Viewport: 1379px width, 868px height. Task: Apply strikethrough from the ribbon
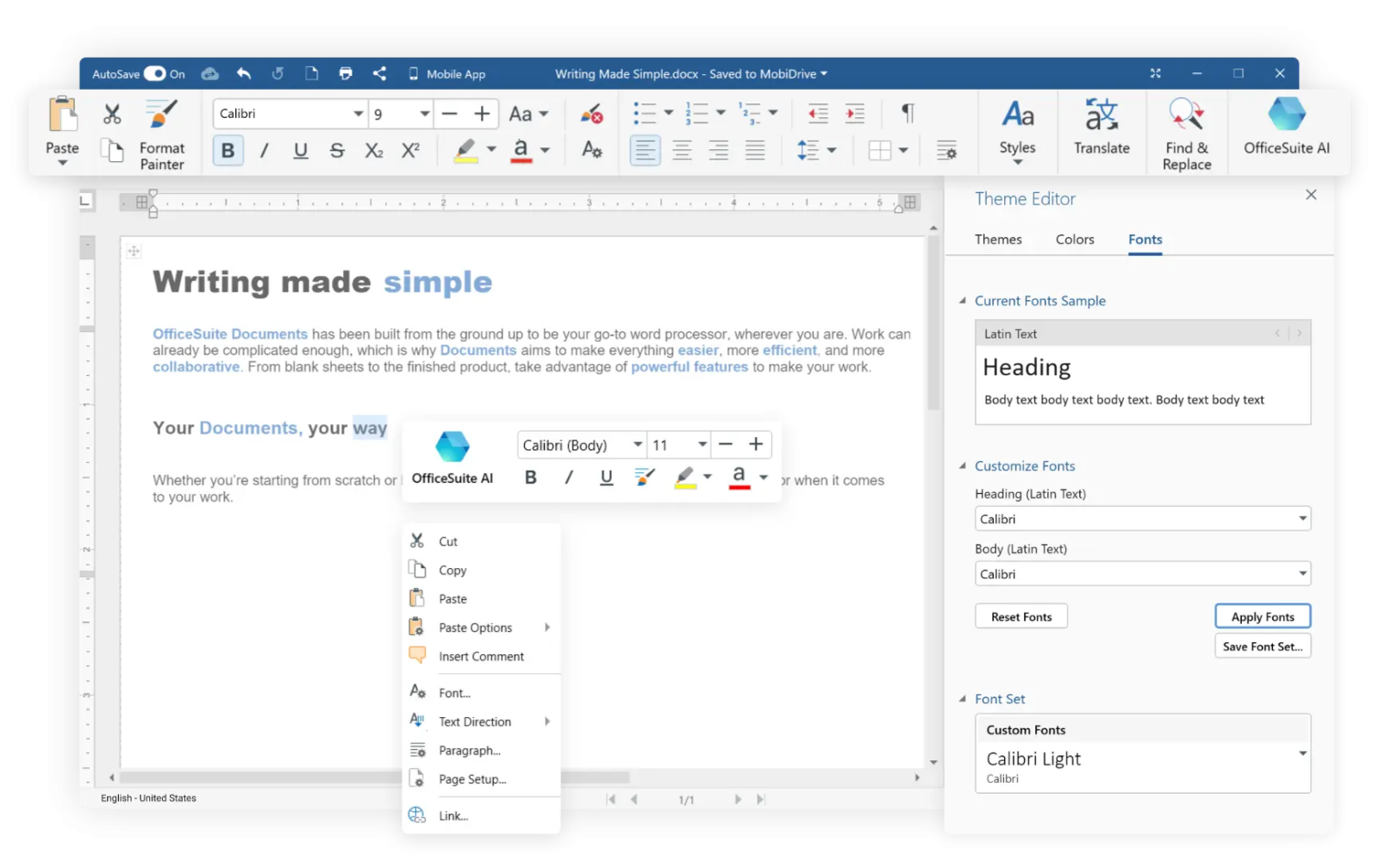point(337,151)
